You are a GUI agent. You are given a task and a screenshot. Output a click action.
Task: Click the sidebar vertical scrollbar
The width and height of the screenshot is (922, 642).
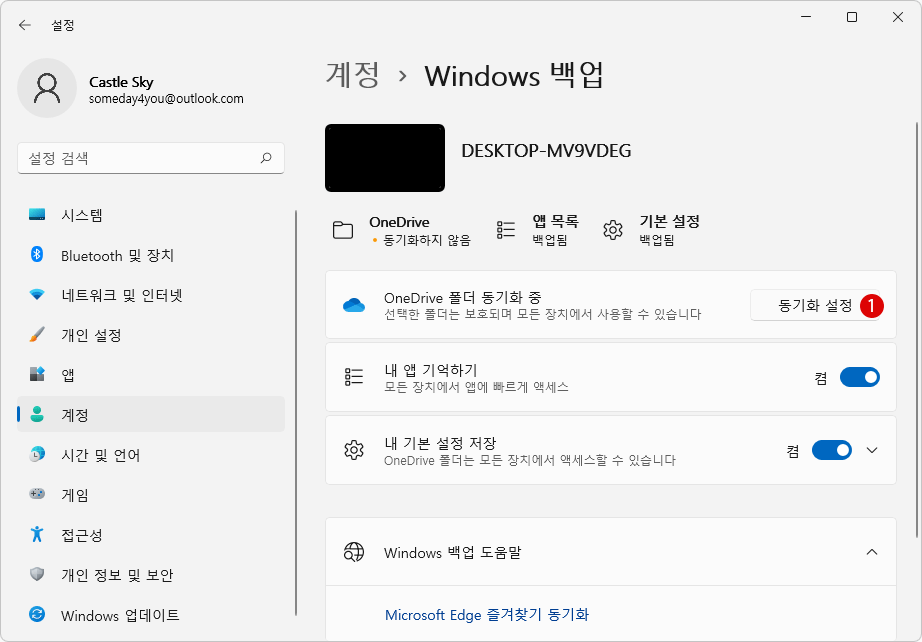pos(296,412)
